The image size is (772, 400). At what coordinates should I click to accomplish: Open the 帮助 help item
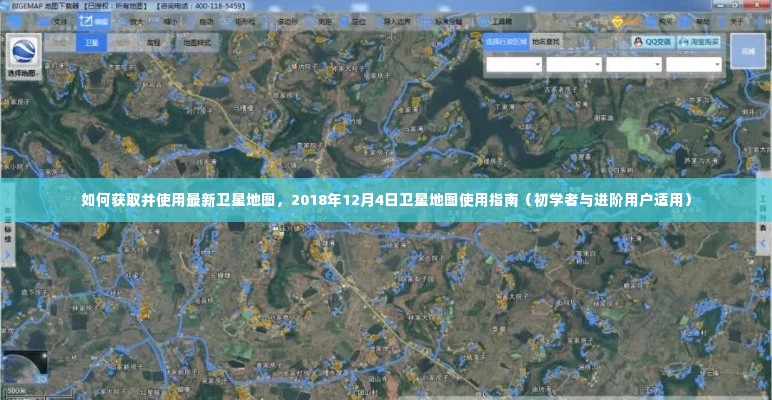coord(694,22)
